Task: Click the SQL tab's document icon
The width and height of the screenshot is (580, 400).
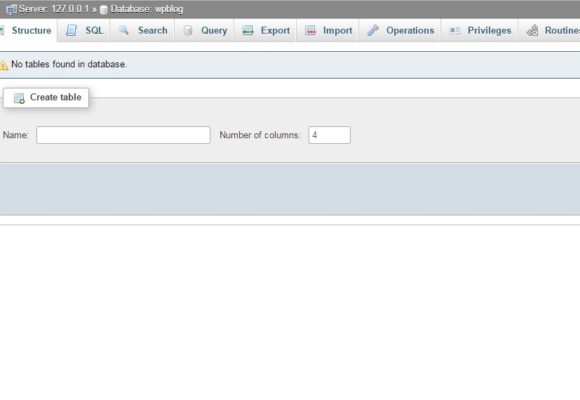Action: (71, 30)
